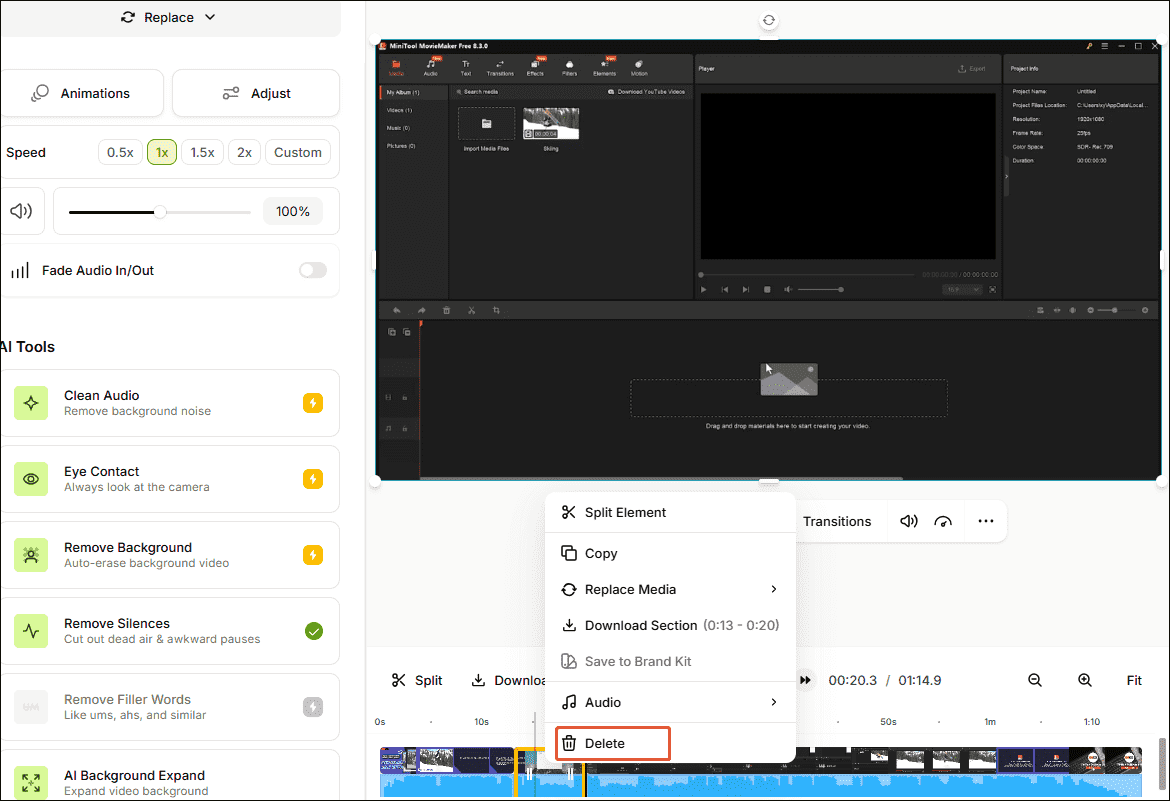Click Save to Brand Kit menu entry

tap(669, 661)
